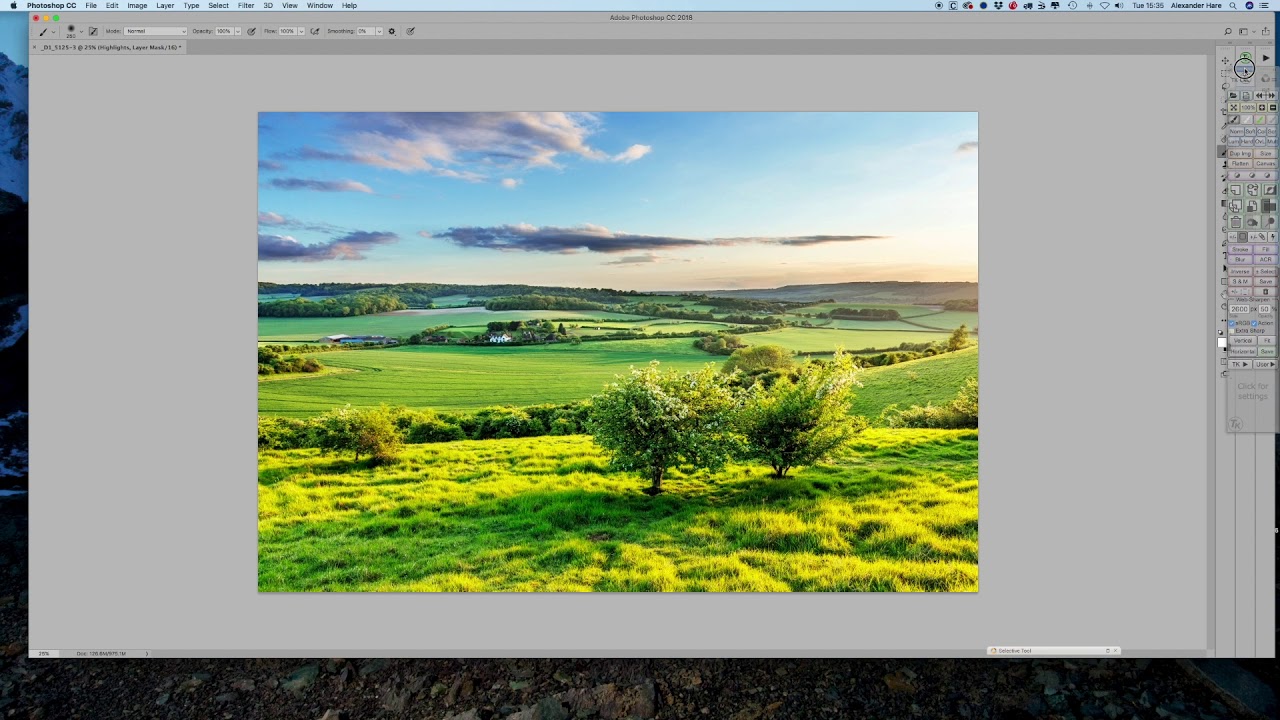Screen dimensions: 1280x720
Task: Open macOS Spotlight search icon
Action: [1234, 6]
